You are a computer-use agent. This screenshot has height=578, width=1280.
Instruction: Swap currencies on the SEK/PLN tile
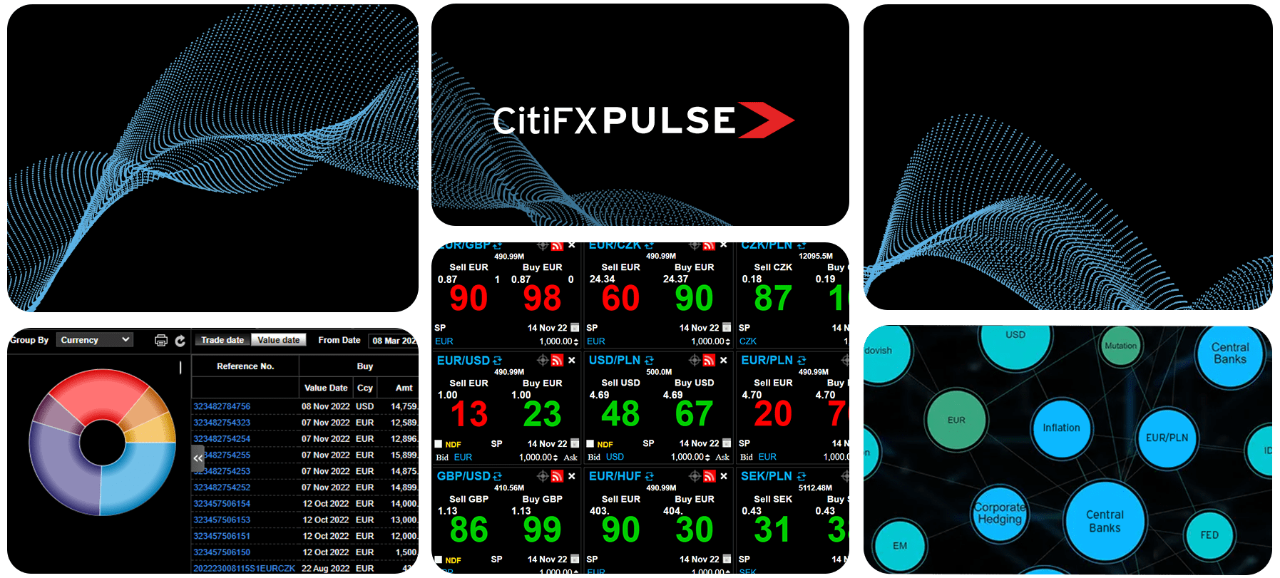801,476
